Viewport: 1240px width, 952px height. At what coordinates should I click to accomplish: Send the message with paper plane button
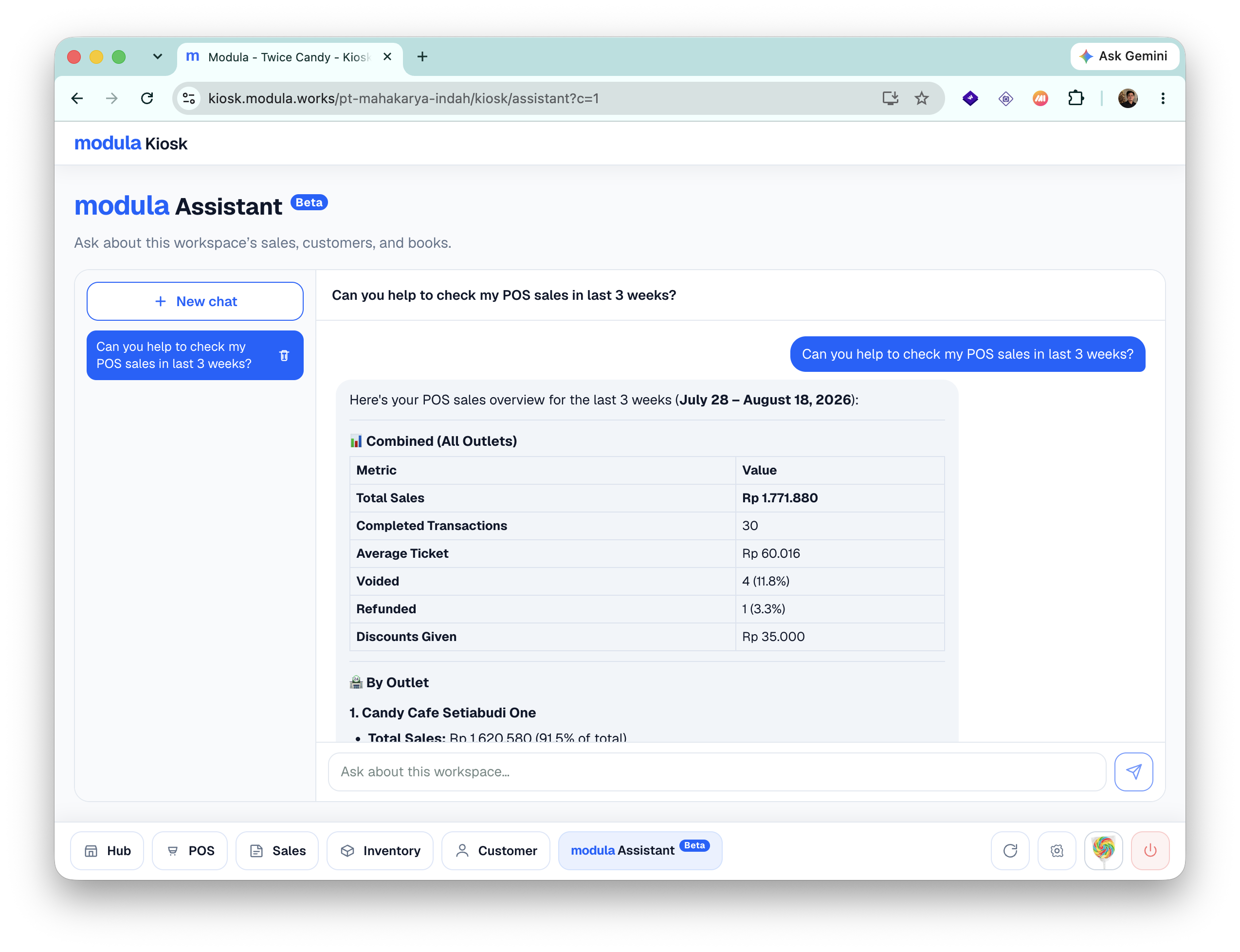click(x=1133, y=771)
